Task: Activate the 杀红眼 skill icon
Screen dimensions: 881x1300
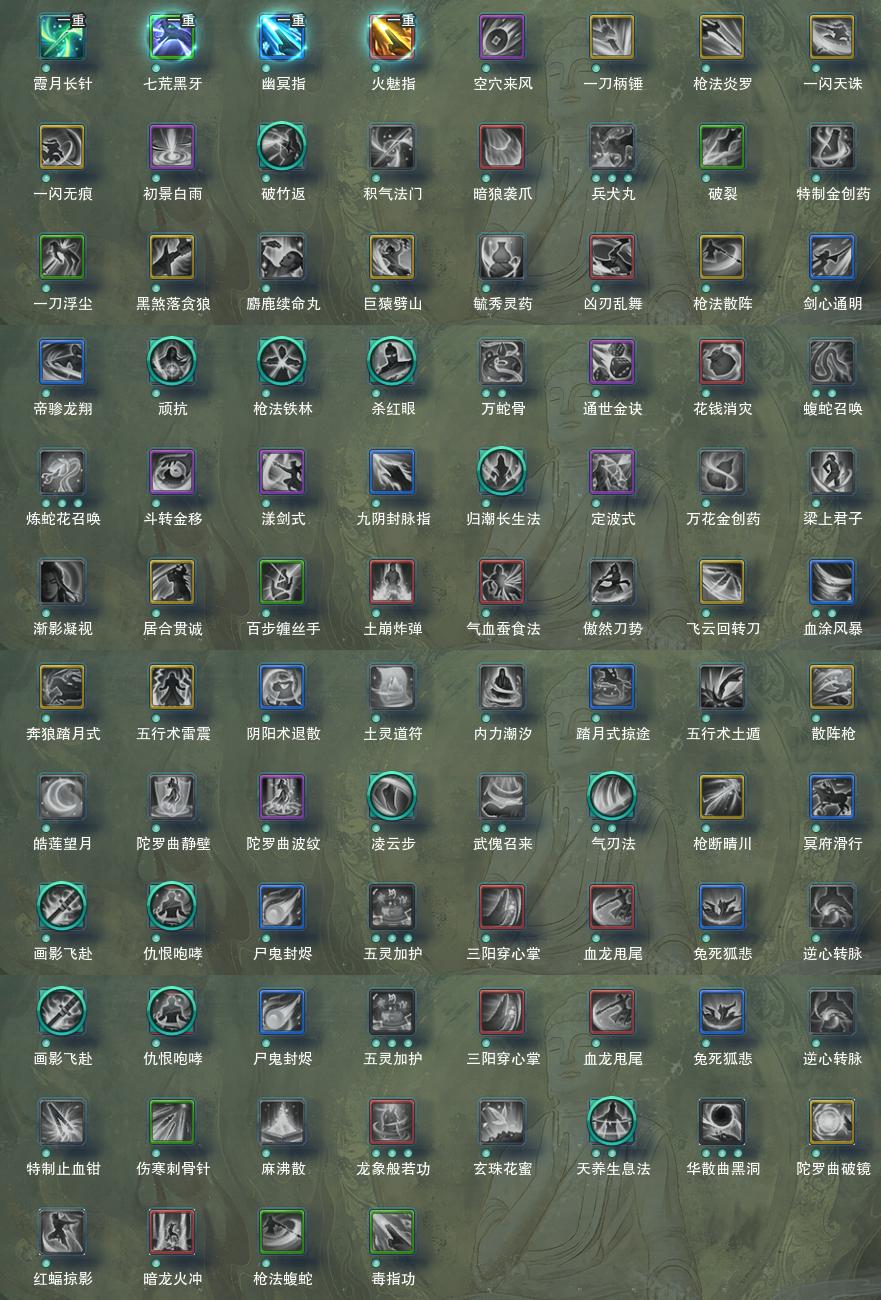Action: (392, 362)
